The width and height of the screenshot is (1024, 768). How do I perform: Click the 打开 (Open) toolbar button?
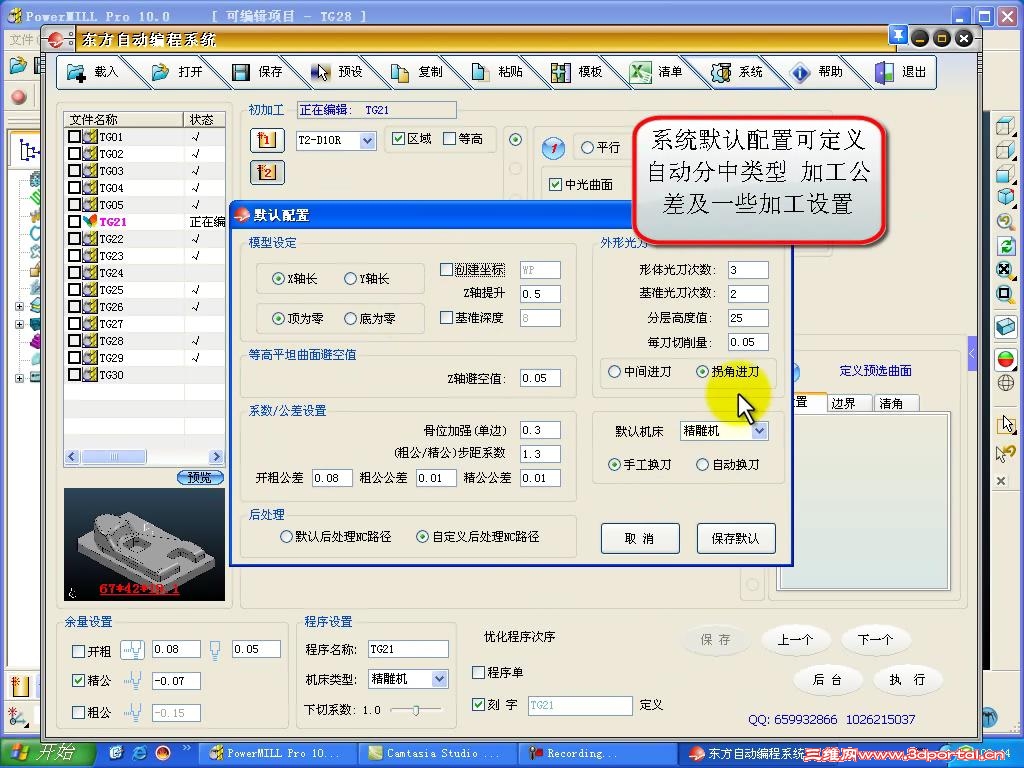pyautogui.click(x=177, y=72)
